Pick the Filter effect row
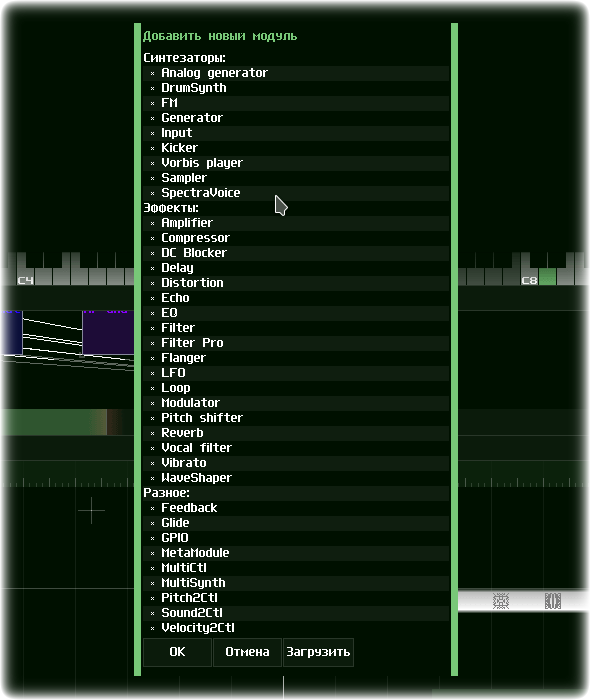590x700 pixels. pyautogui.click(x=296, y=328)
